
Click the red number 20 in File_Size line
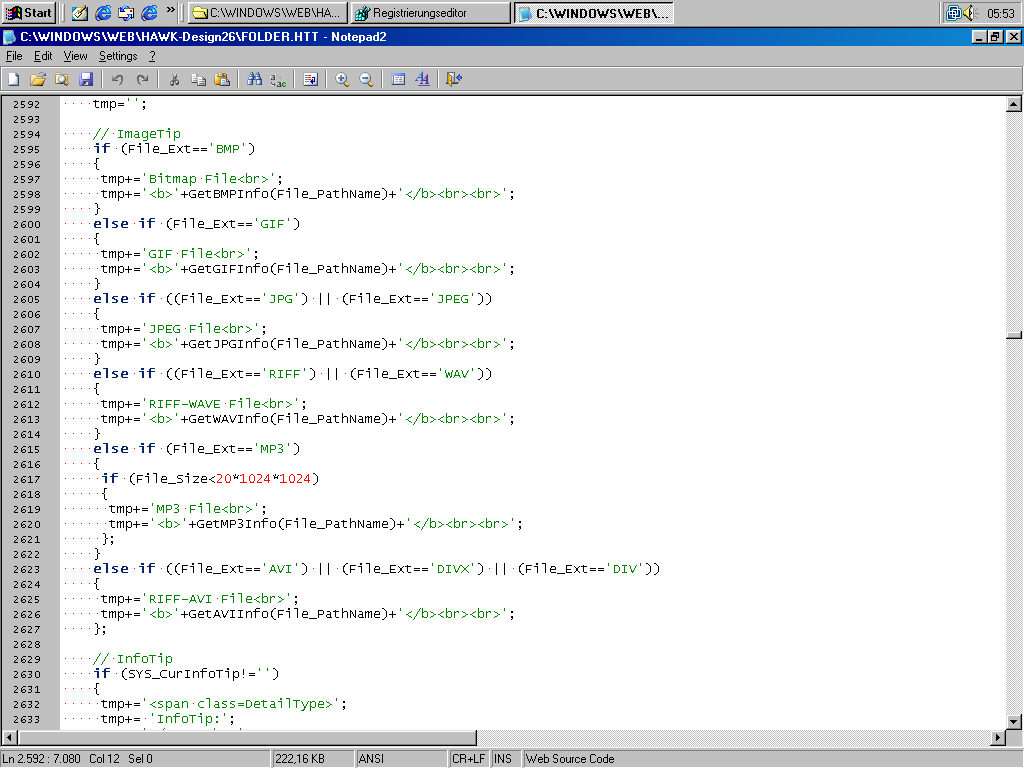(223, 479)
